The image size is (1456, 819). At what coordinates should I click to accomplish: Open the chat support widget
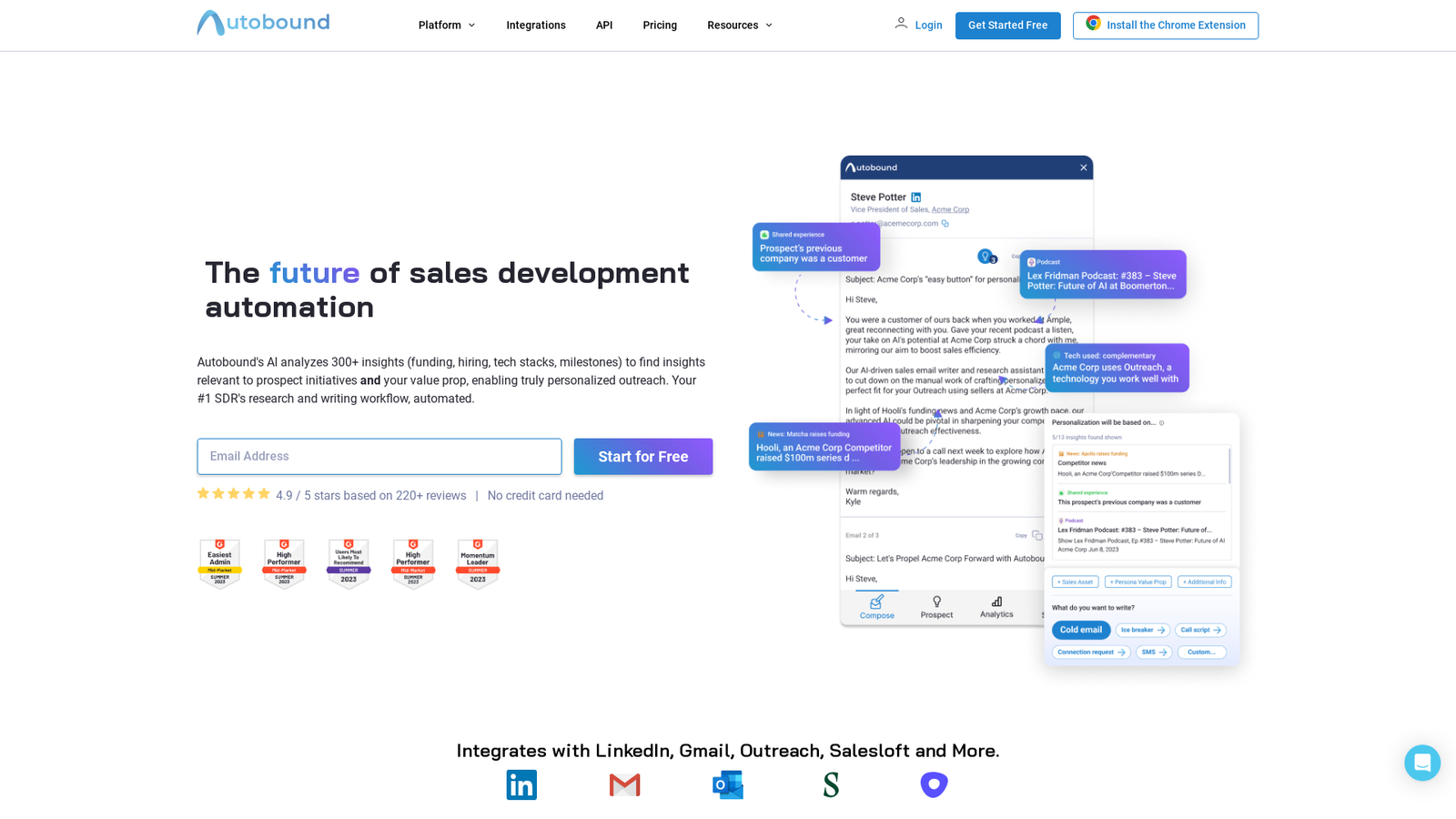[x=1422, y=763]
